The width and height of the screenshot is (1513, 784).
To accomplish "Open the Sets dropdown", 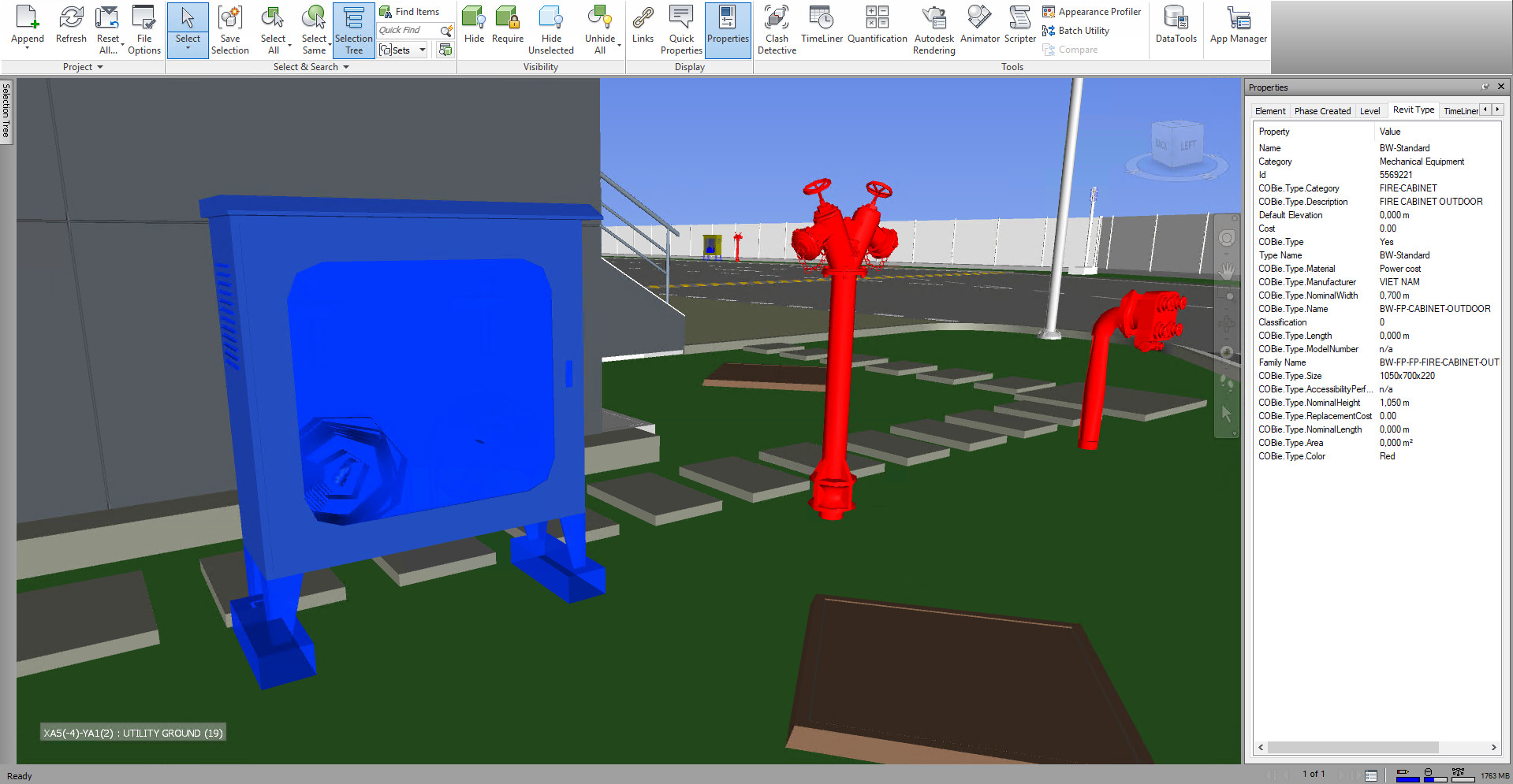I will click(x=423, y=50).
